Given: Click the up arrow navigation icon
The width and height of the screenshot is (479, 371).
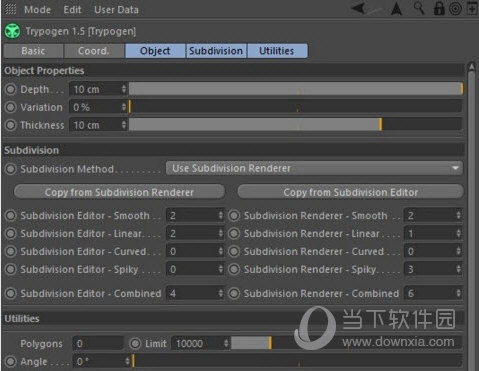Looking at the screenshot, I should [x=396, y=8].
